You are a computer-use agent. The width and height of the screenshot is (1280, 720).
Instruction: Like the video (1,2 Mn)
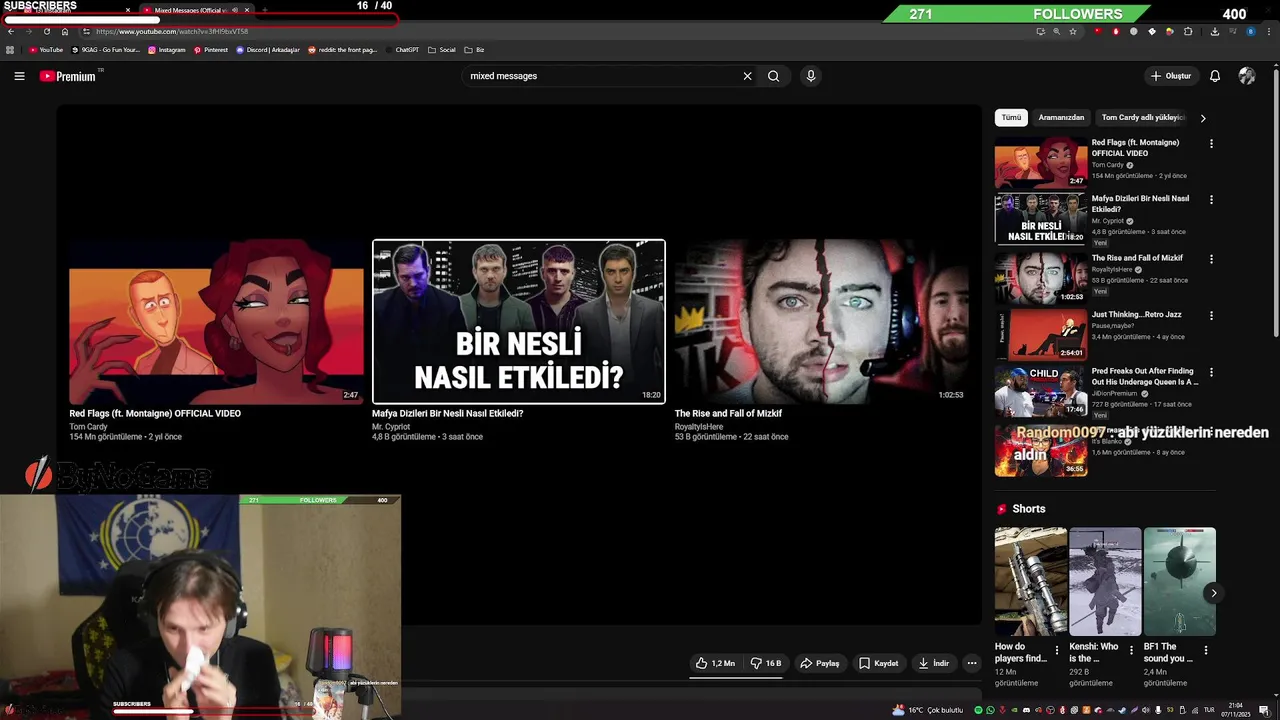(x=715, y=663)
